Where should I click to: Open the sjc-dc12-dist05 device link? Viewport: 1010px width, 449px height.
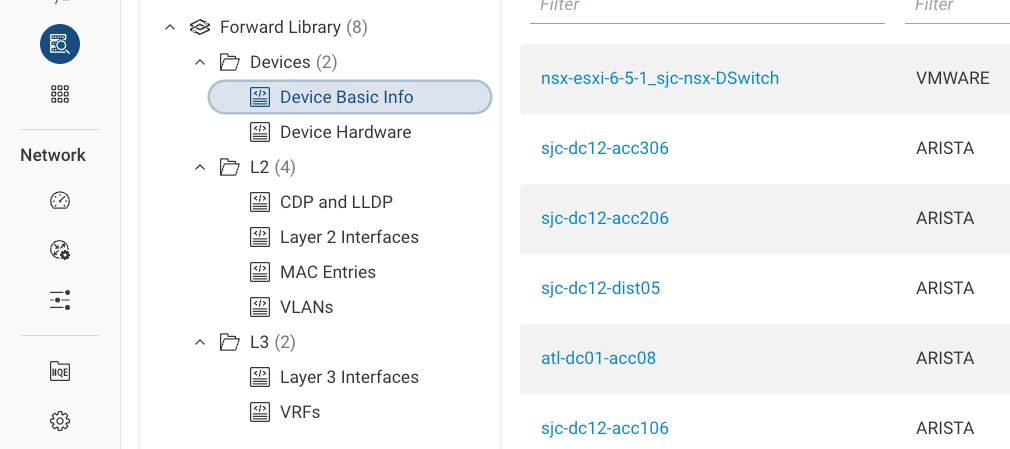tap(600, 288)
